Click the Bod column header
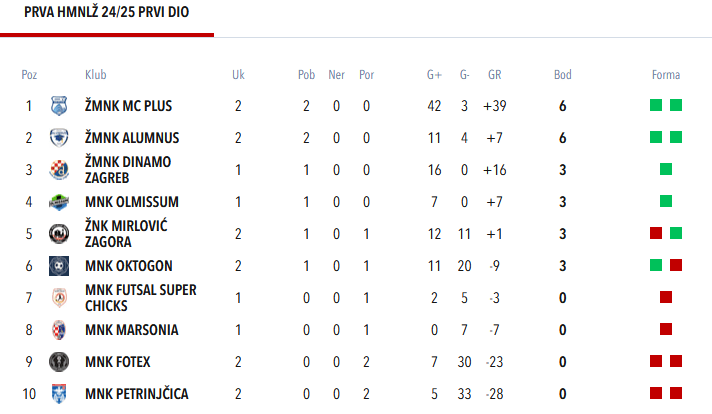This screenshot has height=414, width=712. point(563,75)
